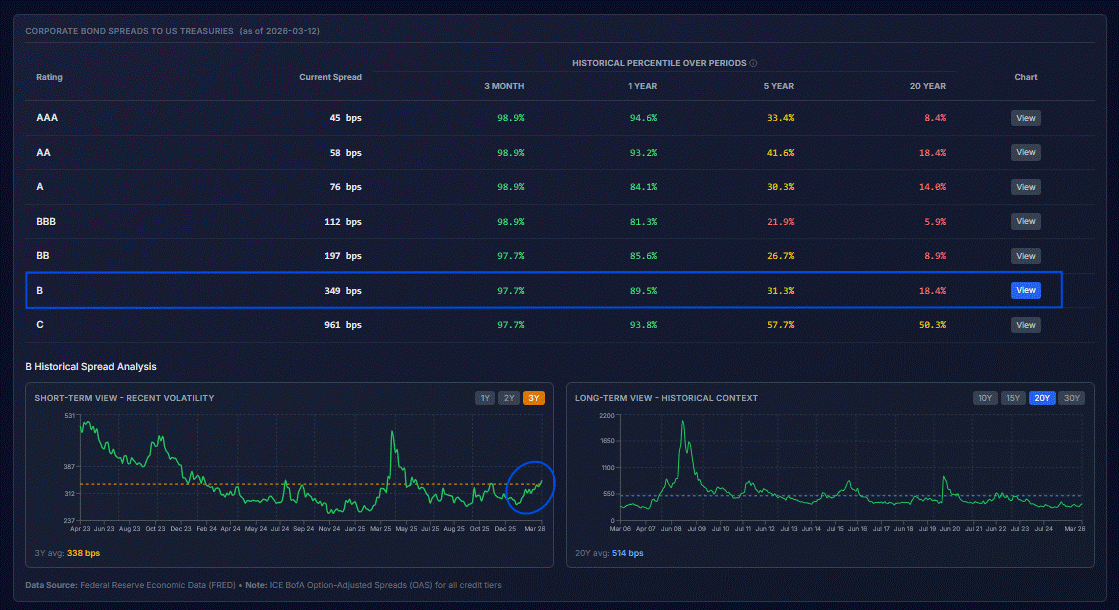This screenshot has width=1119, height=610.
Task: Switch long-term view to 30Y
Action: click(1070, 398)
